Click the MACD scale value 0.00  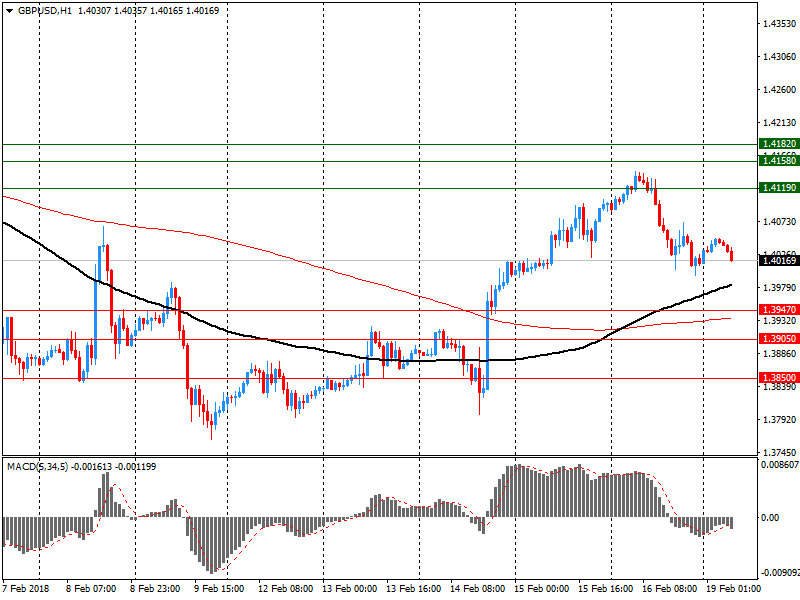point(770,518)
